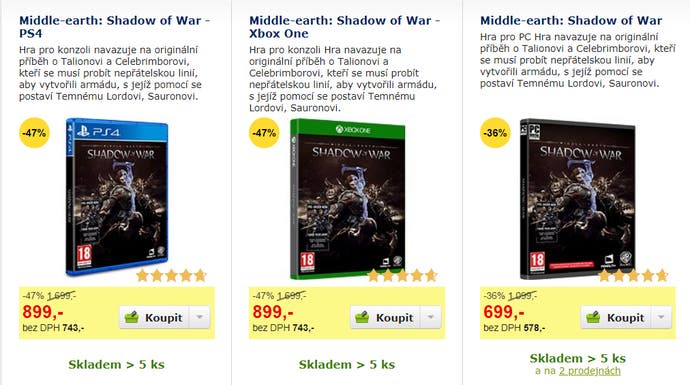Expand the dropdown arrow beside PC Koupit
This screenshot has width=690, height=385.
661,317
